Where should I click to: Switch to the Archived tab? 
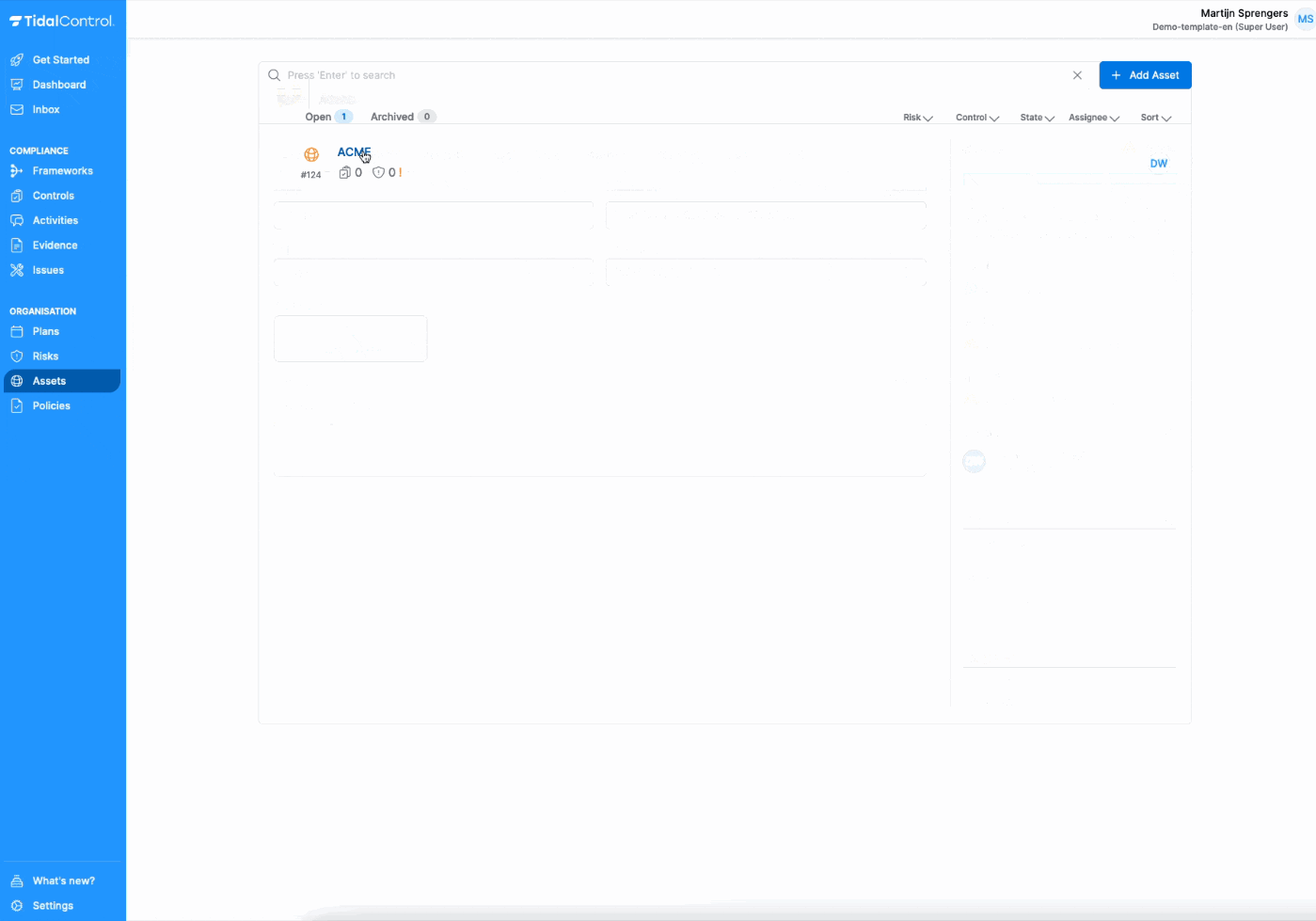(393, 116)
